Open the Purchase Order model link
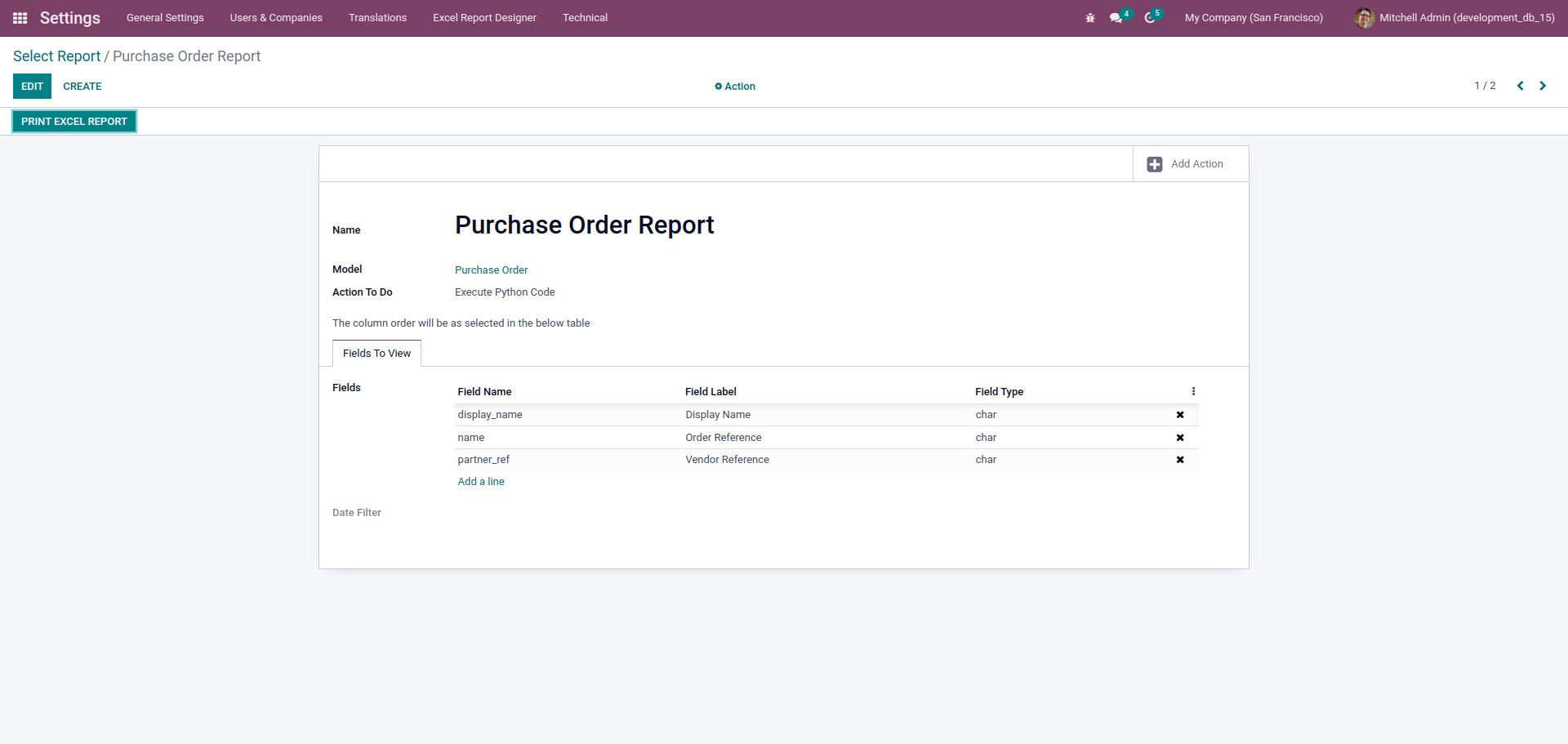Screen dimensions: 1568x744 (x=491, y=270)
